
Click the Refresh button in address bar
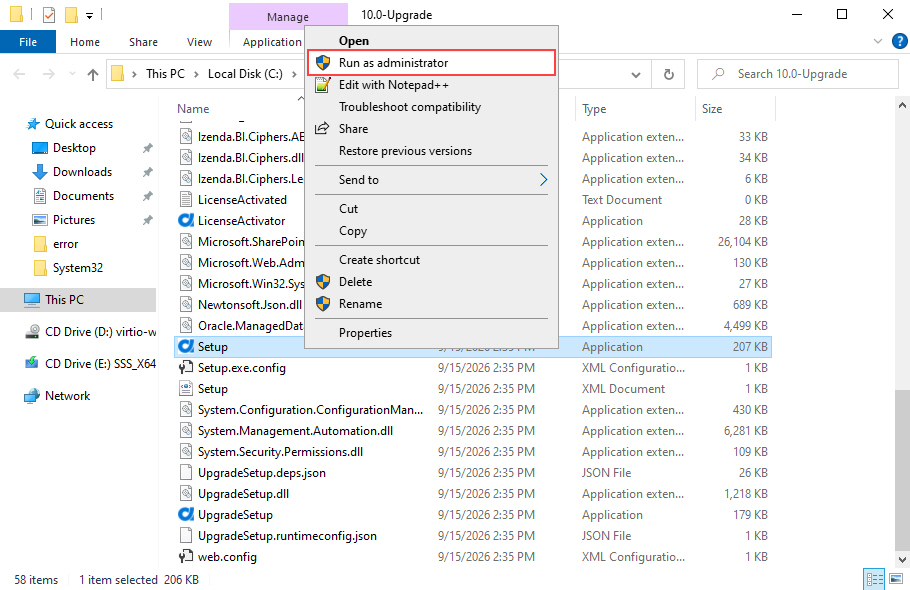point(669,74)
